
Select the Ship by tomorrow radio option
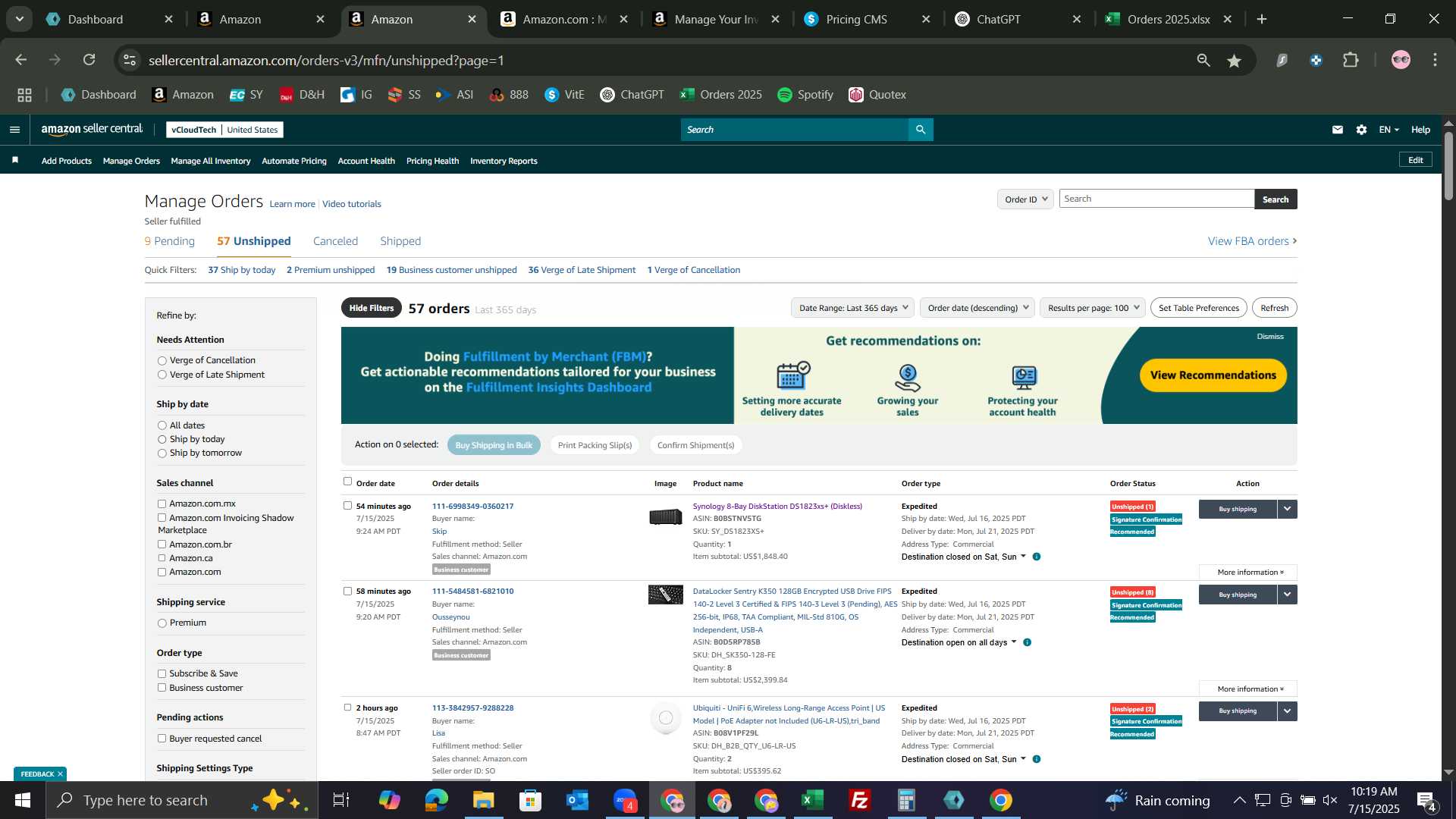[x=162, y=453]
